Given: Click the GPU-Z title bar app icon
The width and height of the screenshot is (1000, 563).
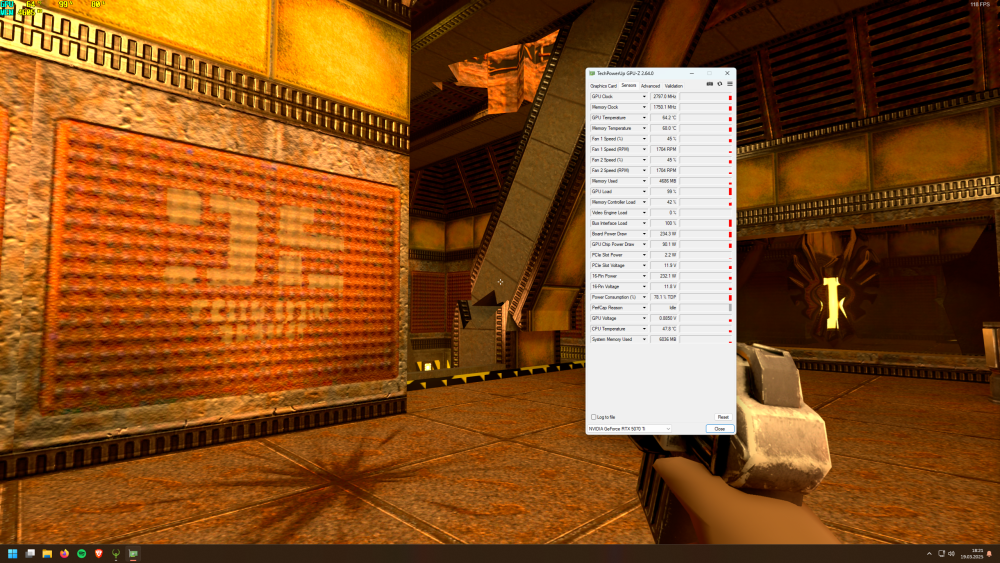Looking at the screenshot, I should click(592, 73).
